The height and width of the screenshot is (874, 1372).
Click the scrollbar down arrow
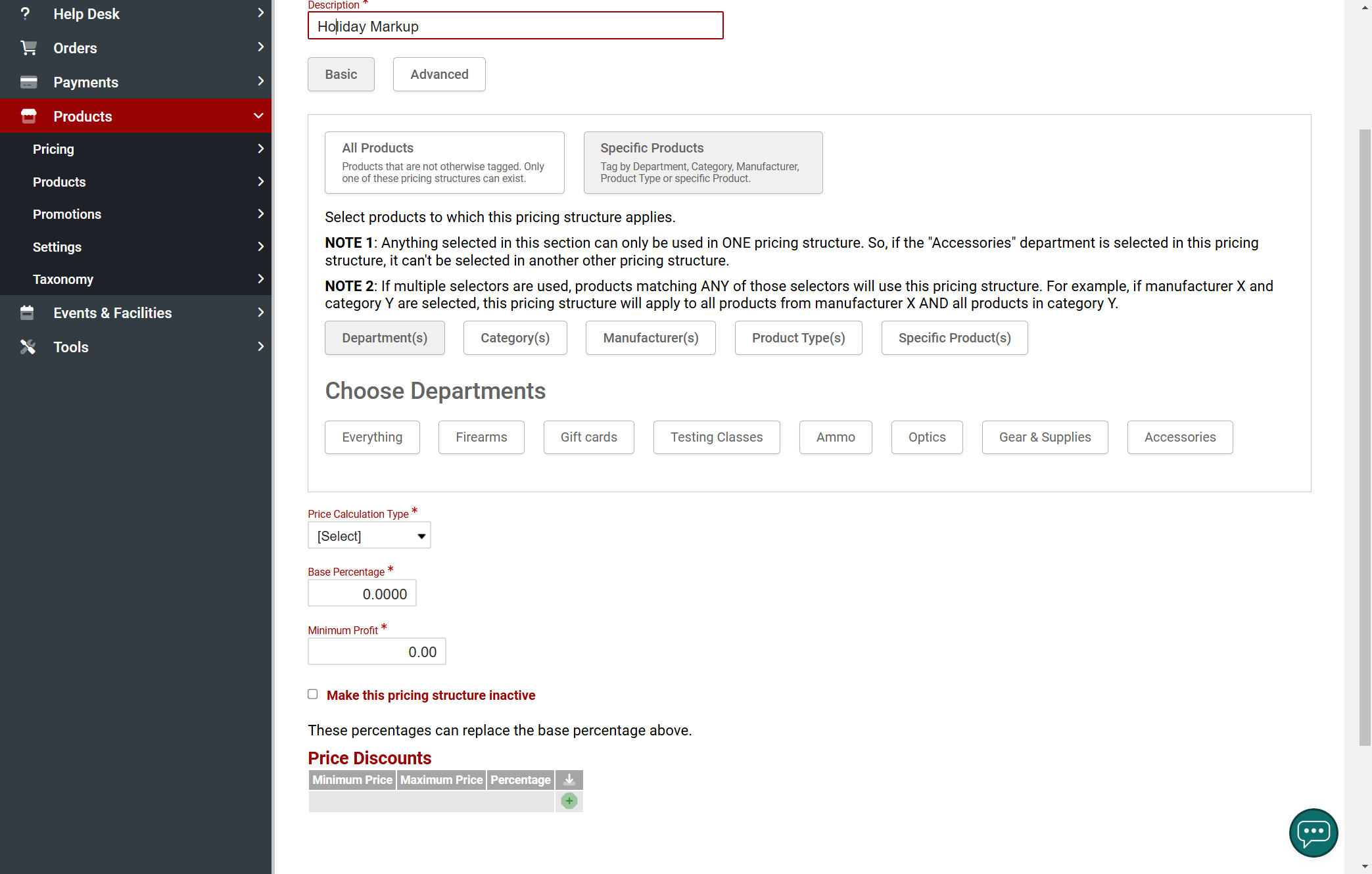pyautogui.click(x=1365, y=867)
